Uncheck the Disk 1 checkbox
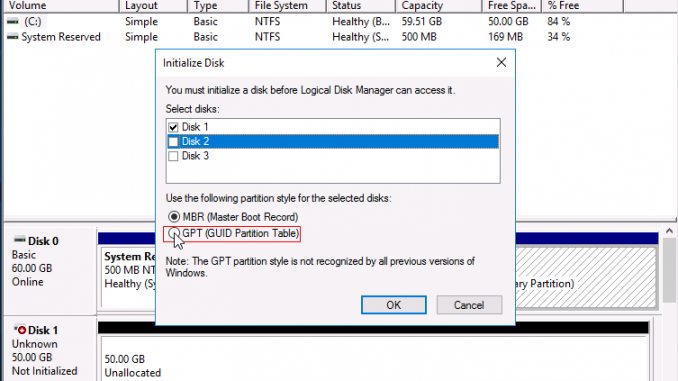This screenshot has height=381, width=678. pyautogui.click(x=173, y=127)
